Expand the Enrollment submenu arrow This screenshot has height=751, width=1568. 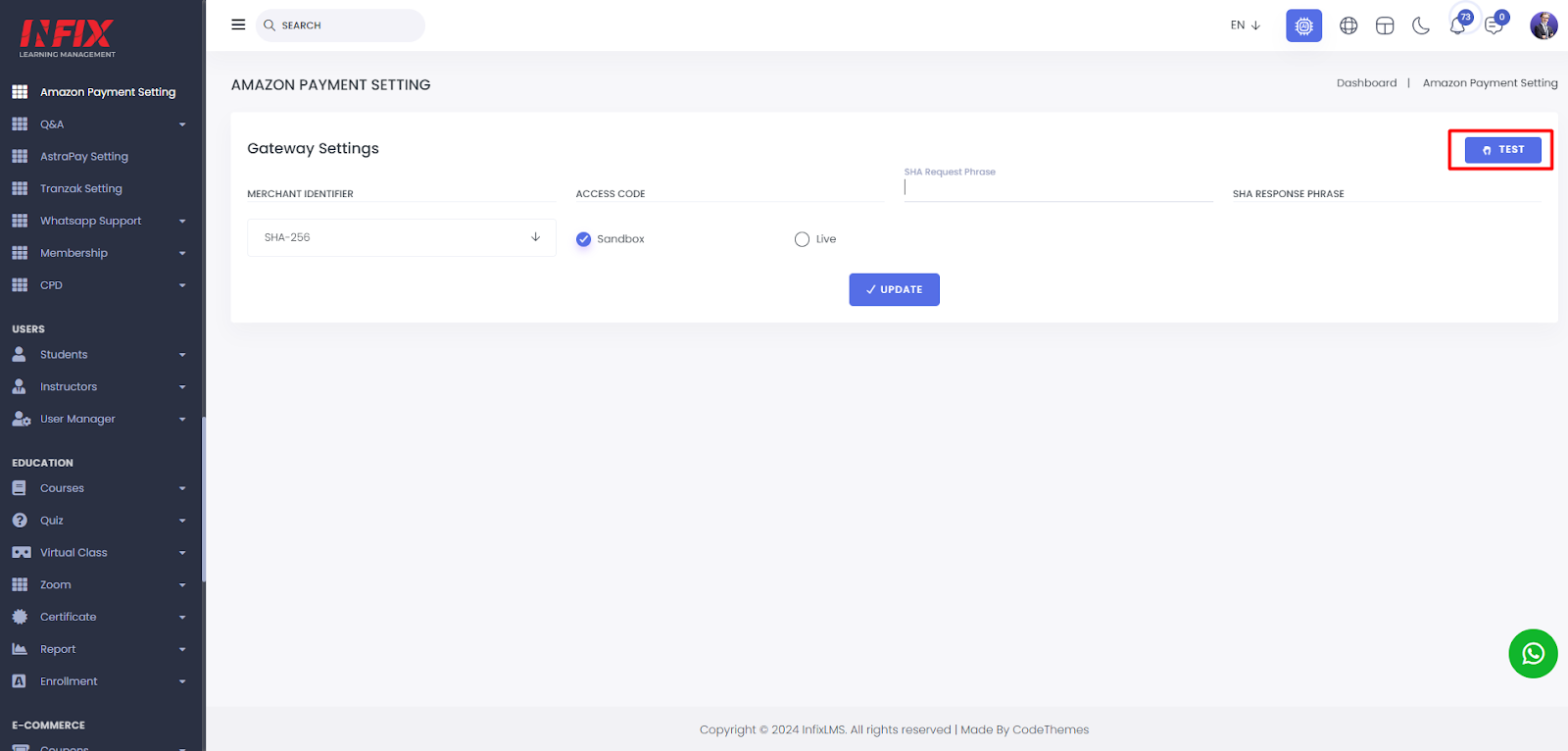[182, 681]
